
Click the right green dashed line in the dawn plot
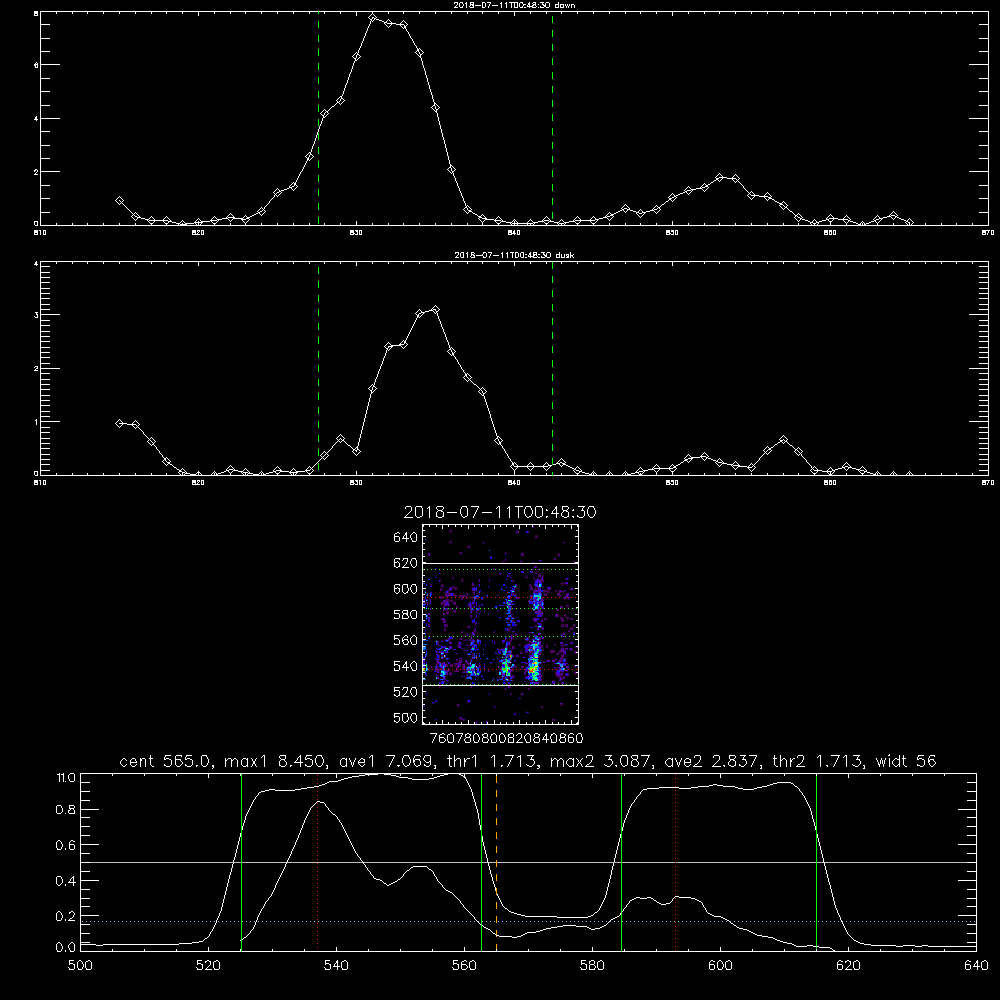click(552, 119)
